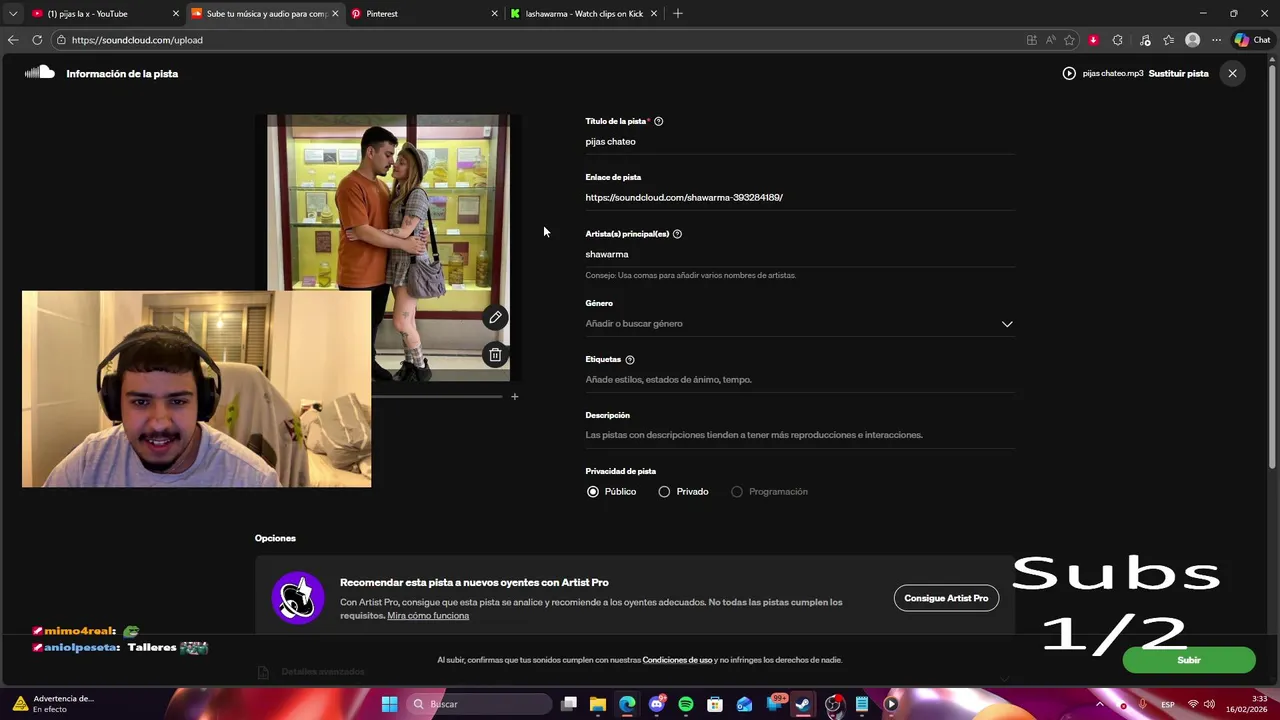The image size is (1280, 720).
Task: Open browser extensions puzzle icon
Action: click(x=1118, y=40)
